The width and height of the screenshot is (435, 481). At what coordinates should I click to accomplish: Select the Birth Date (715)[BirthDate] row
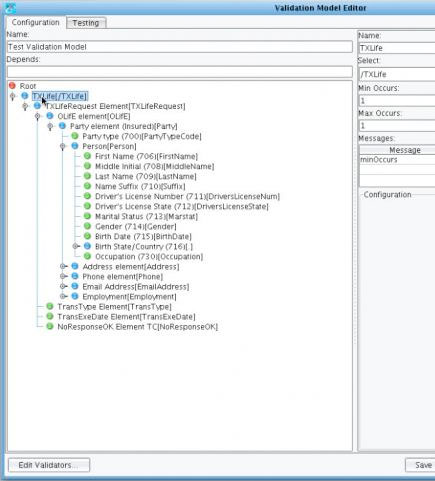[x=143, y=236]
